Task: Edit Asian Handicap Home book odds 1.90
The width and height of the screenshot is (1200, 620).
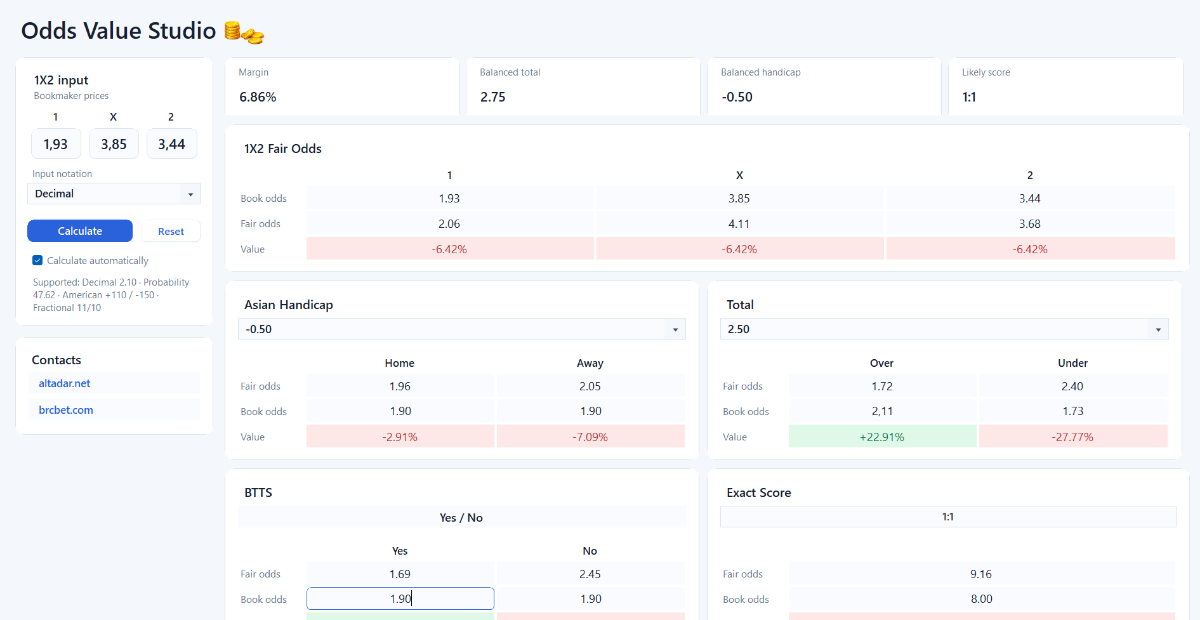Action: pos(400,411)
